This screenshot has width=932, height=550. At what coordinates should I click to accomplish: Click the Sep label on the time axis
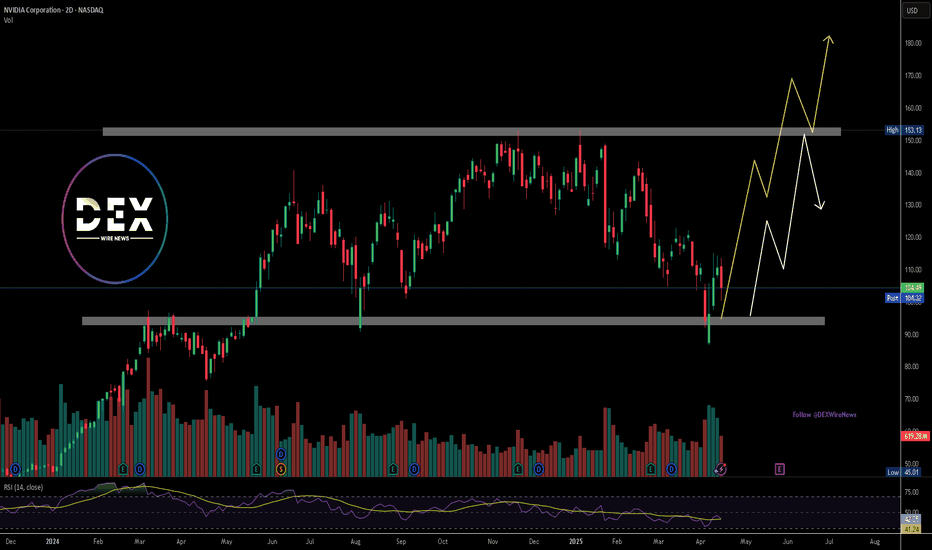401,542
